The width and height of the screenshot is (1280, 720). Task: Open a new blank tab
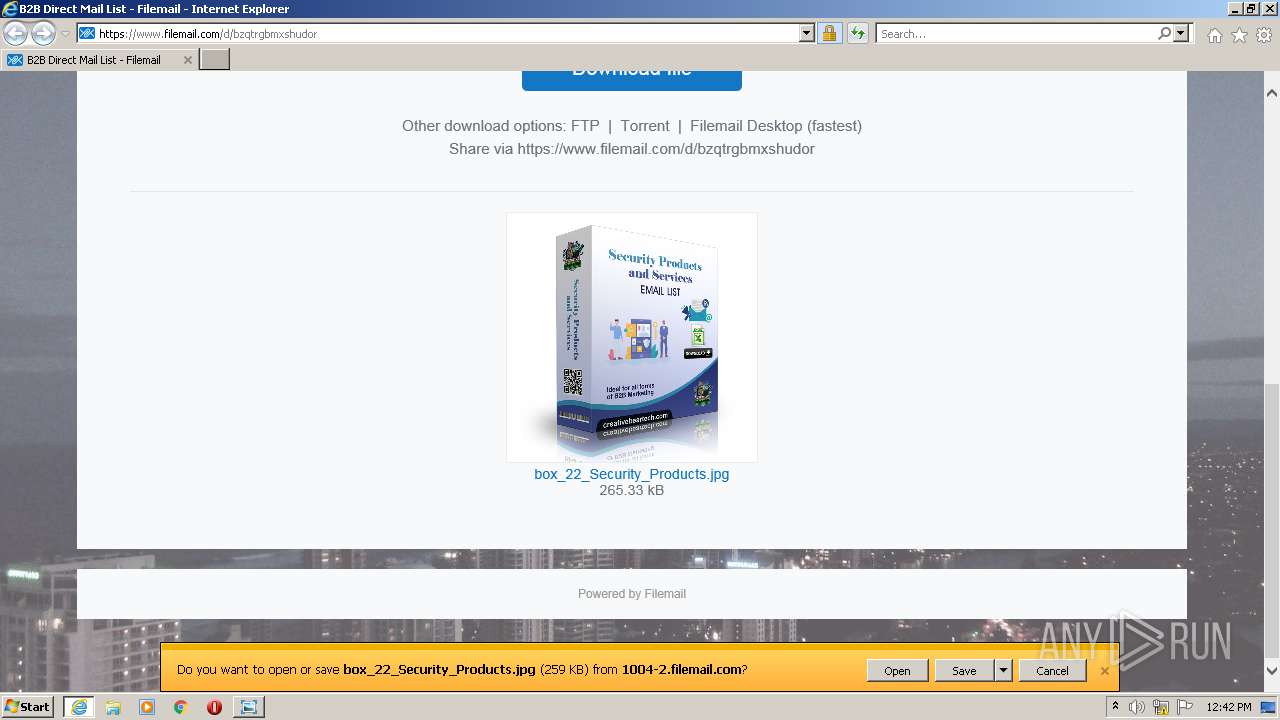[215, 59]
